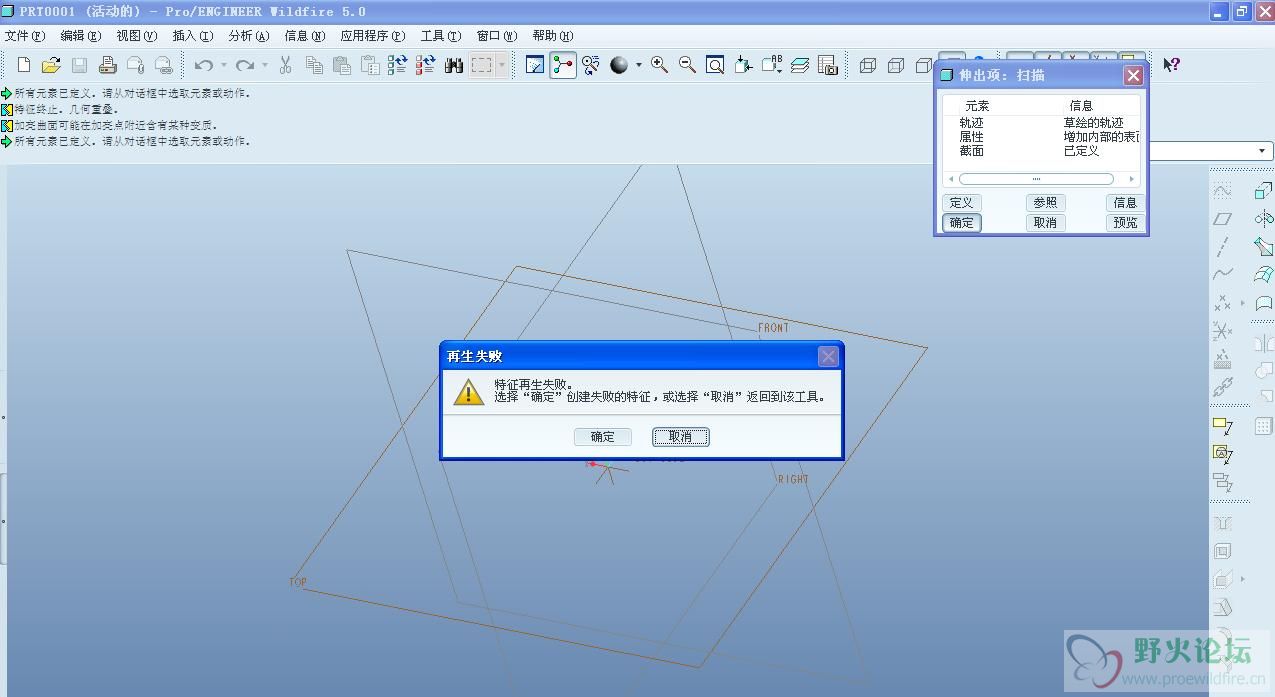Click the Paste Special icon
This screenshot has height=697, width=1275.
tap(370, 65)
